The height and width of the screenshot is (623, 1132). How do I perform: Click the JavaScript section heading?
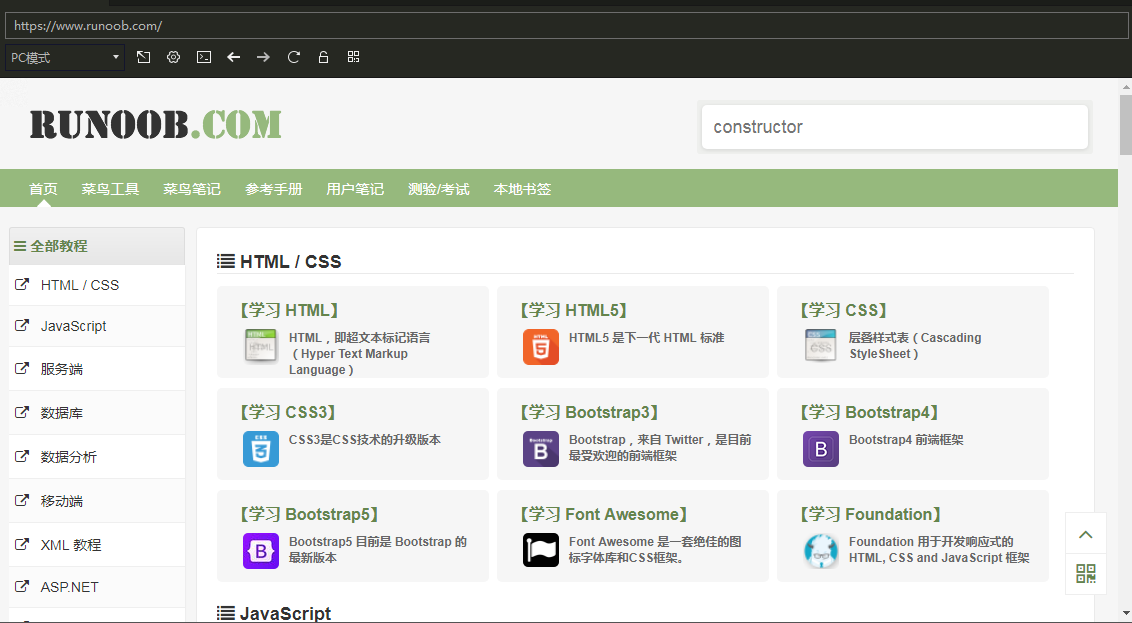tap(274, 614)
